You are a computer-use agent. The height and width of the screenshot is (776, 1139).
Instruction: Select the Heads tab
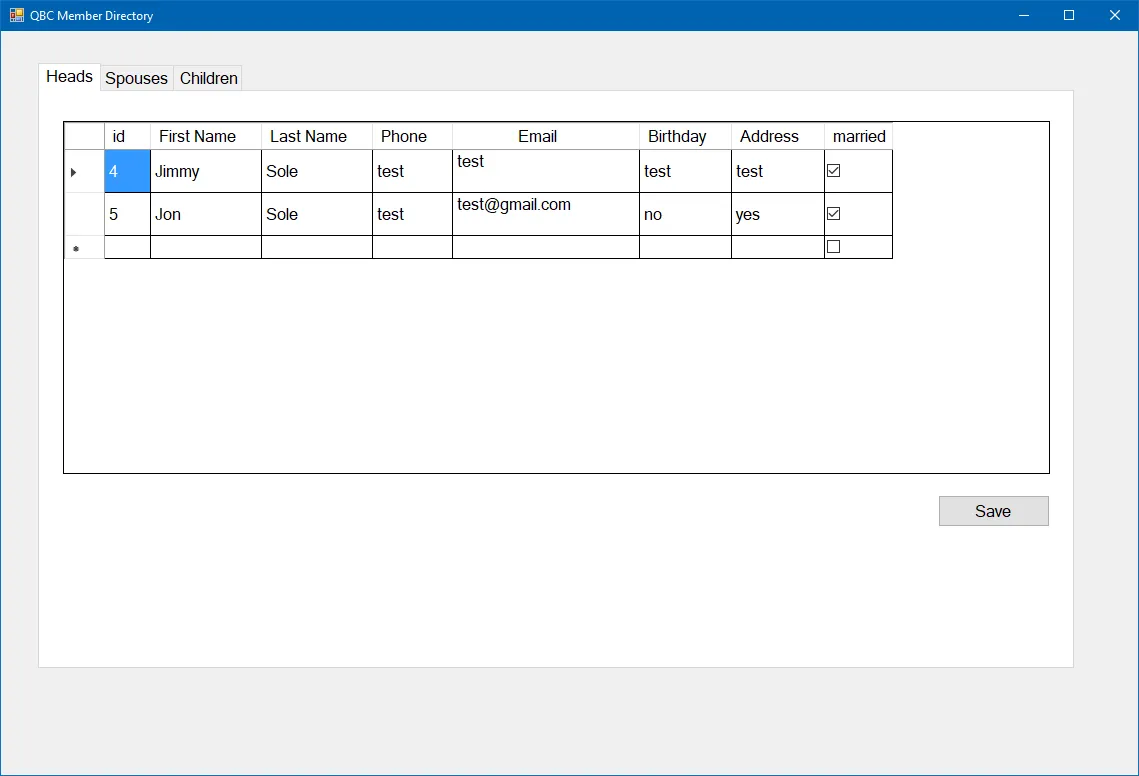(70, 76)
